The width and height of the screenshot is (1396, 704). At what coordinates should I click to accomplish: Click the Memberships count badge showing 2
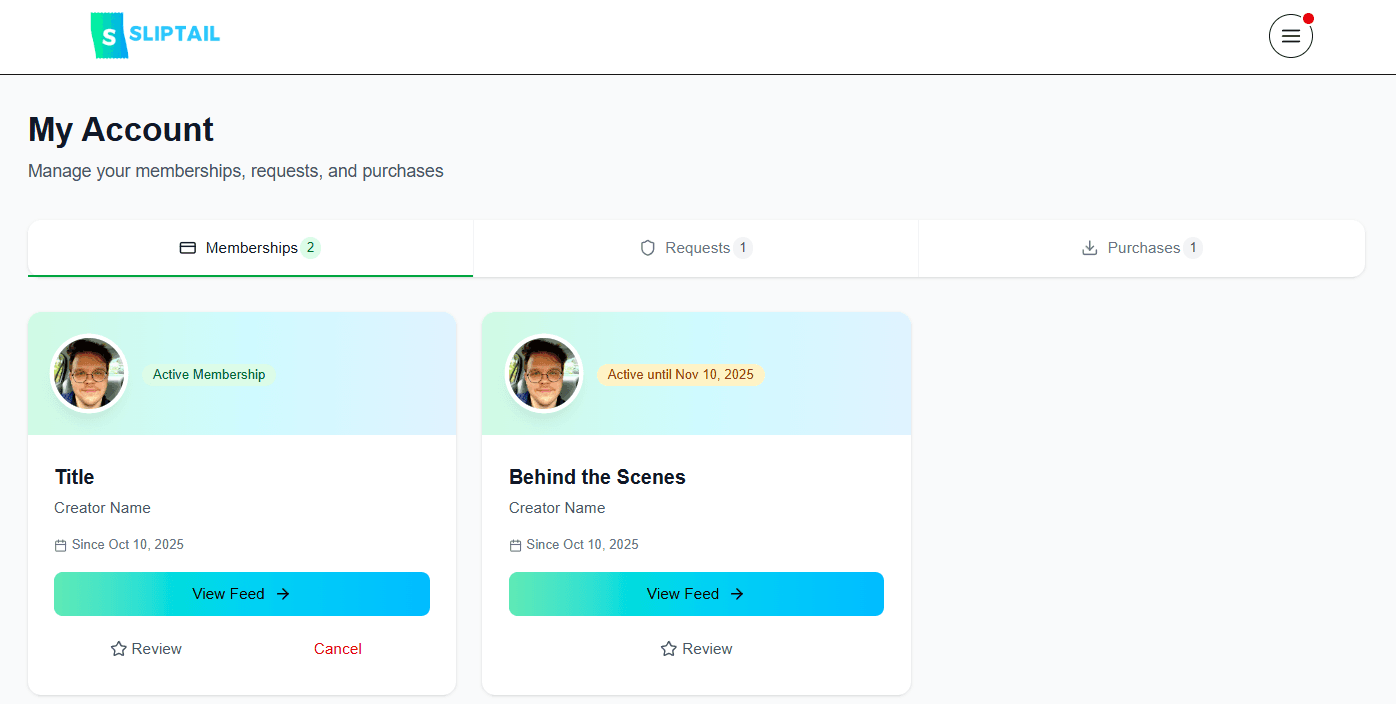click(x=309, y=247)
